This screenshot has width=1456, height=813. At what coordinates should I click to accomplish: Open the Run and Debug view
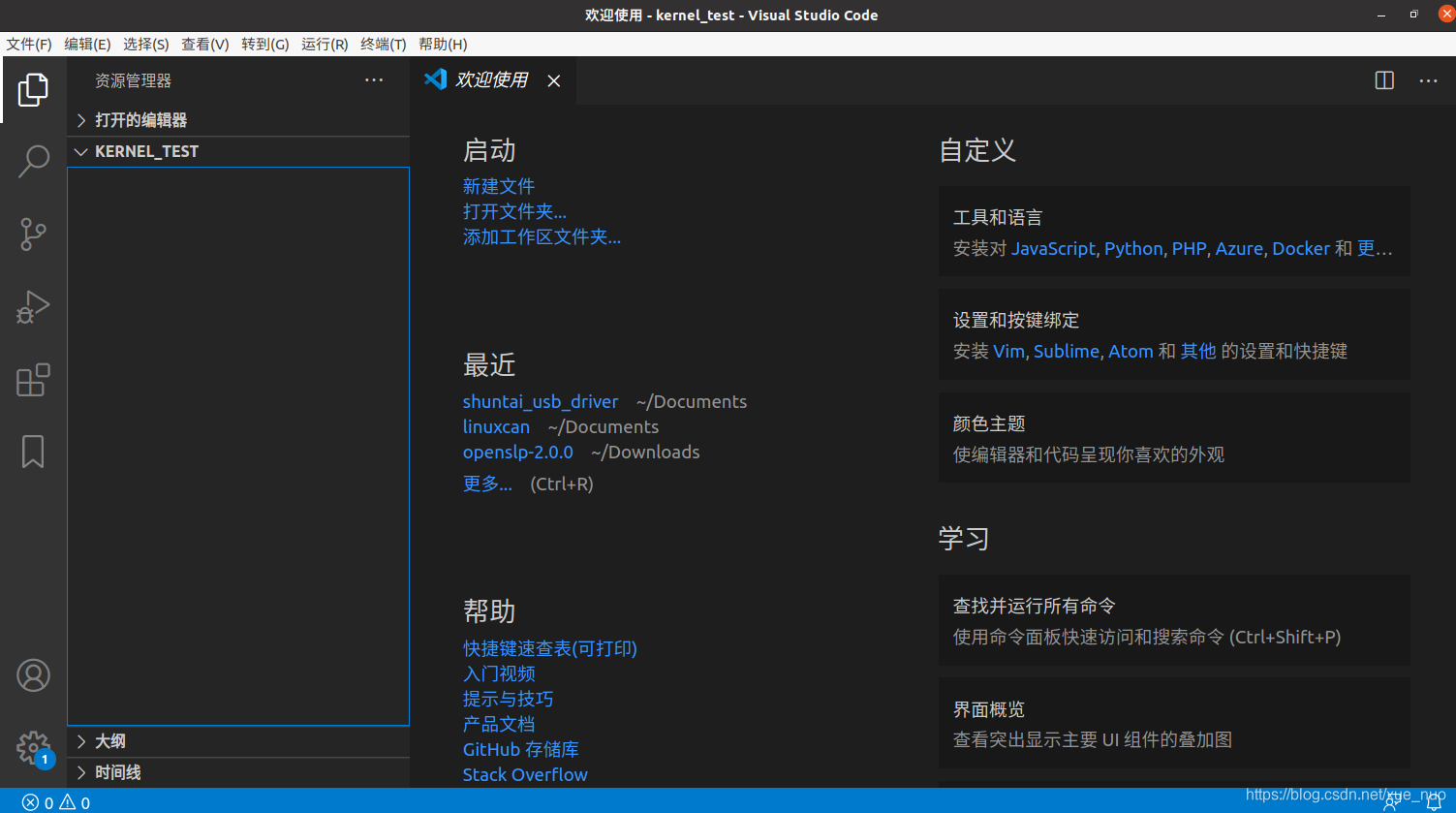click(x=33, y=306)
